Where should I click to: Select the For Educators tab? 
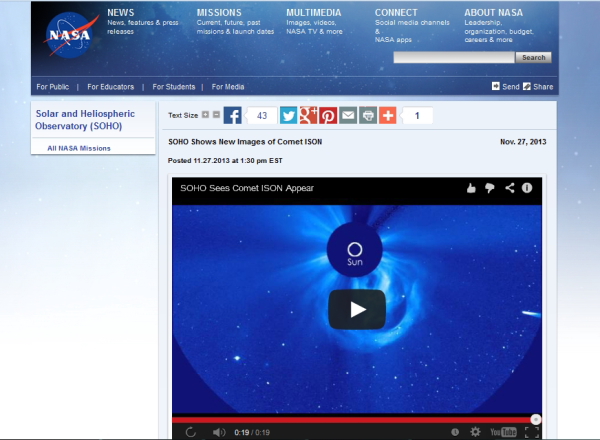click(x=110, y=87)
